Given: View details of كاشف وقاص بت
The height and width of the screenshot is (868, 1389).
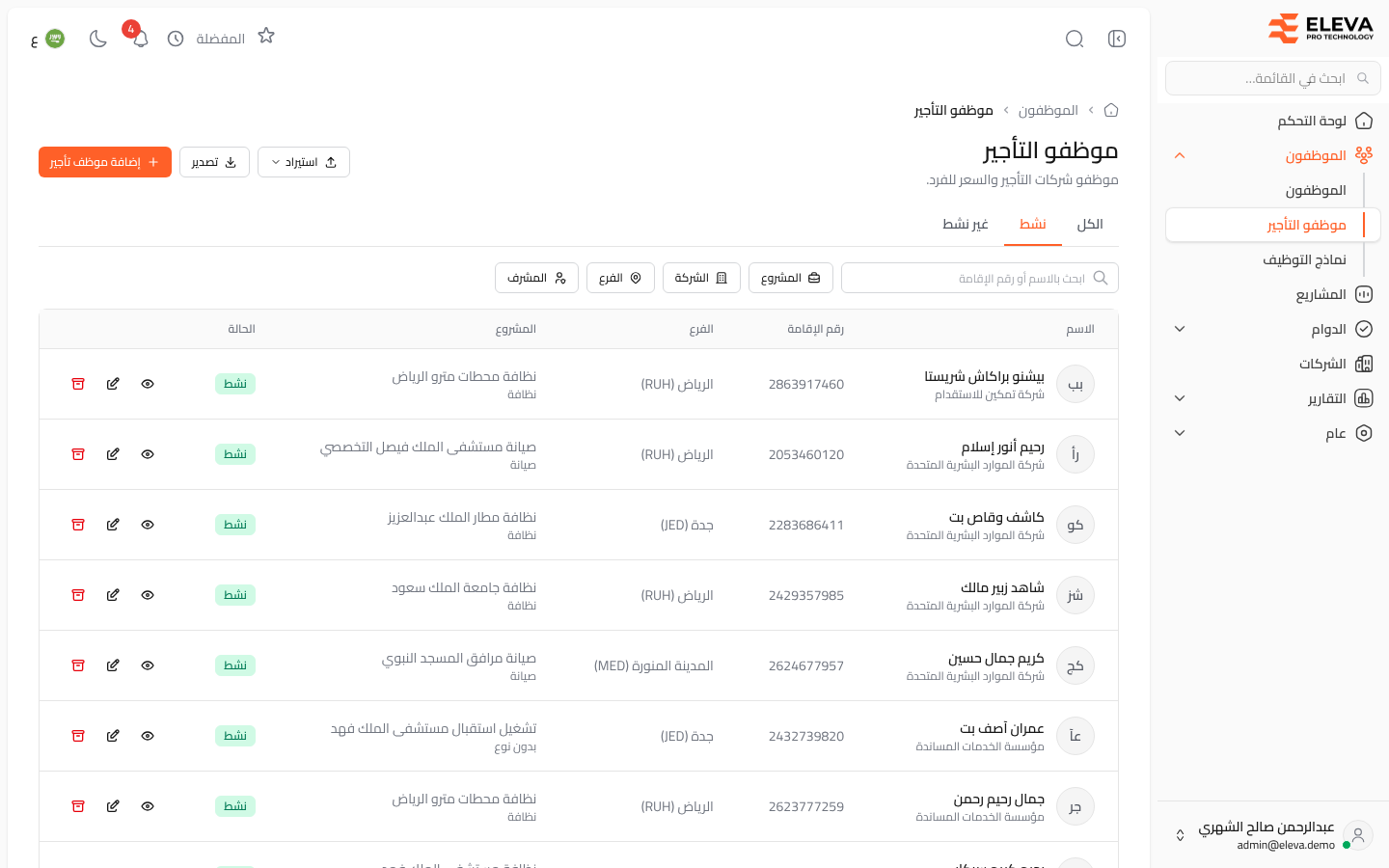Looking at the screenshot, I should 148,525.
